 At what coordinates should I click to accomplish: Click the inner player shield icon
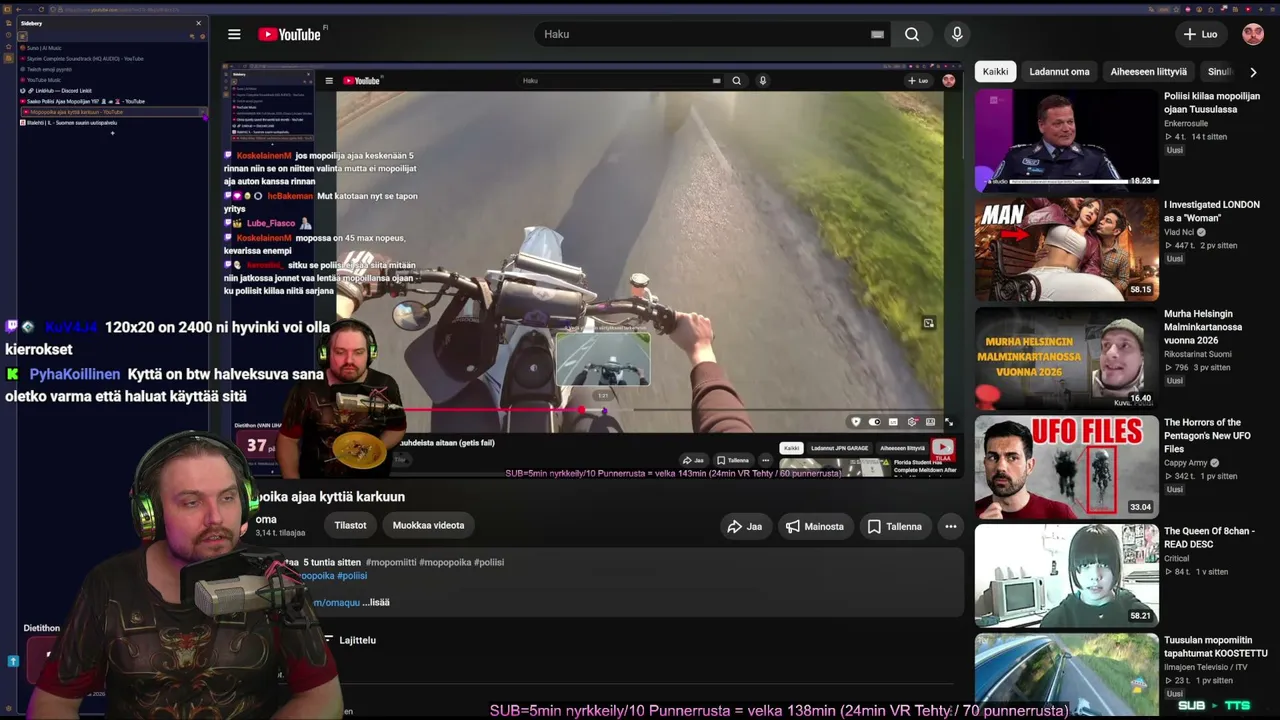pos(855,422)
